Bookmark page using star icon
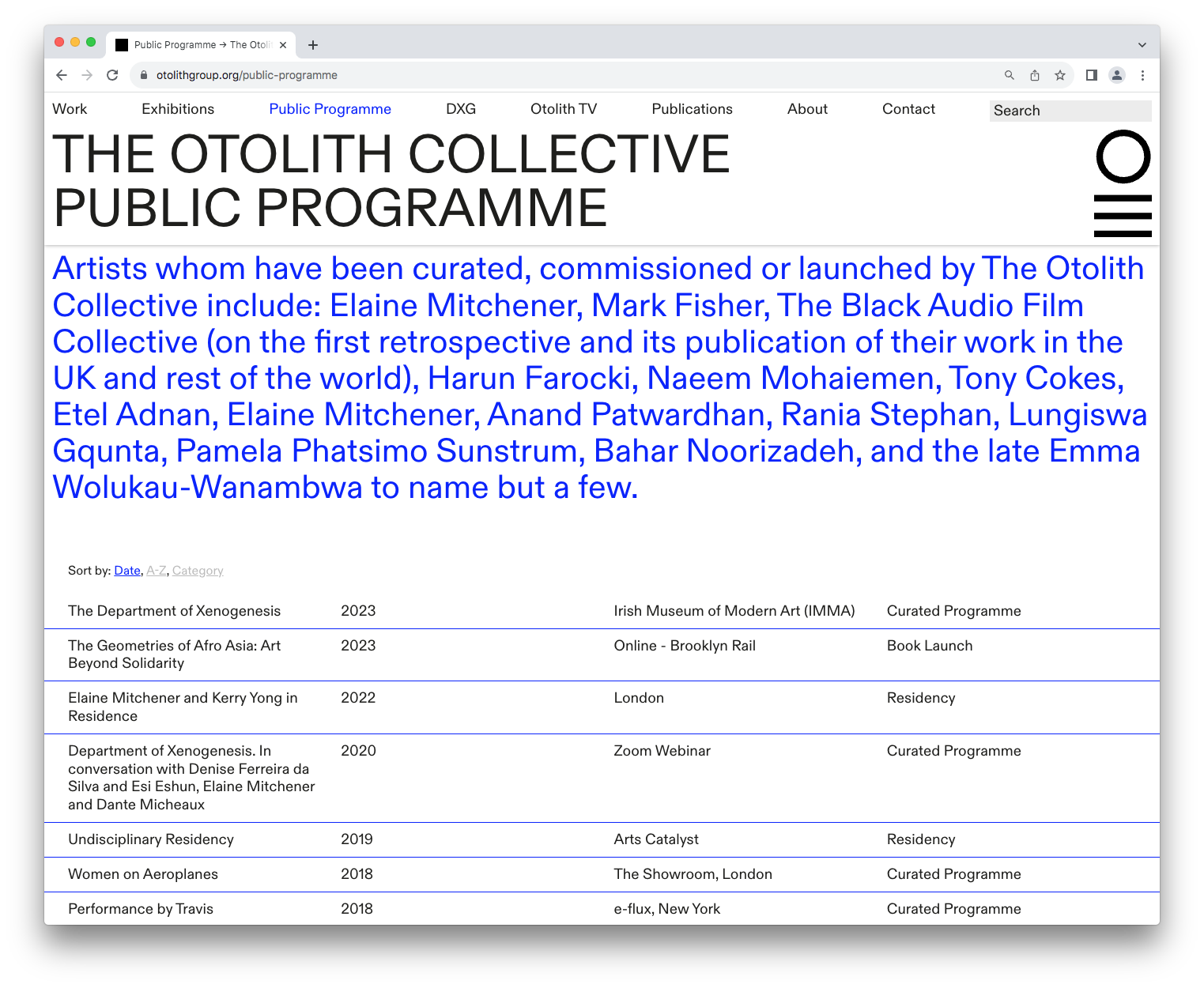The image size is (1204, 988). pos(1060,75)
